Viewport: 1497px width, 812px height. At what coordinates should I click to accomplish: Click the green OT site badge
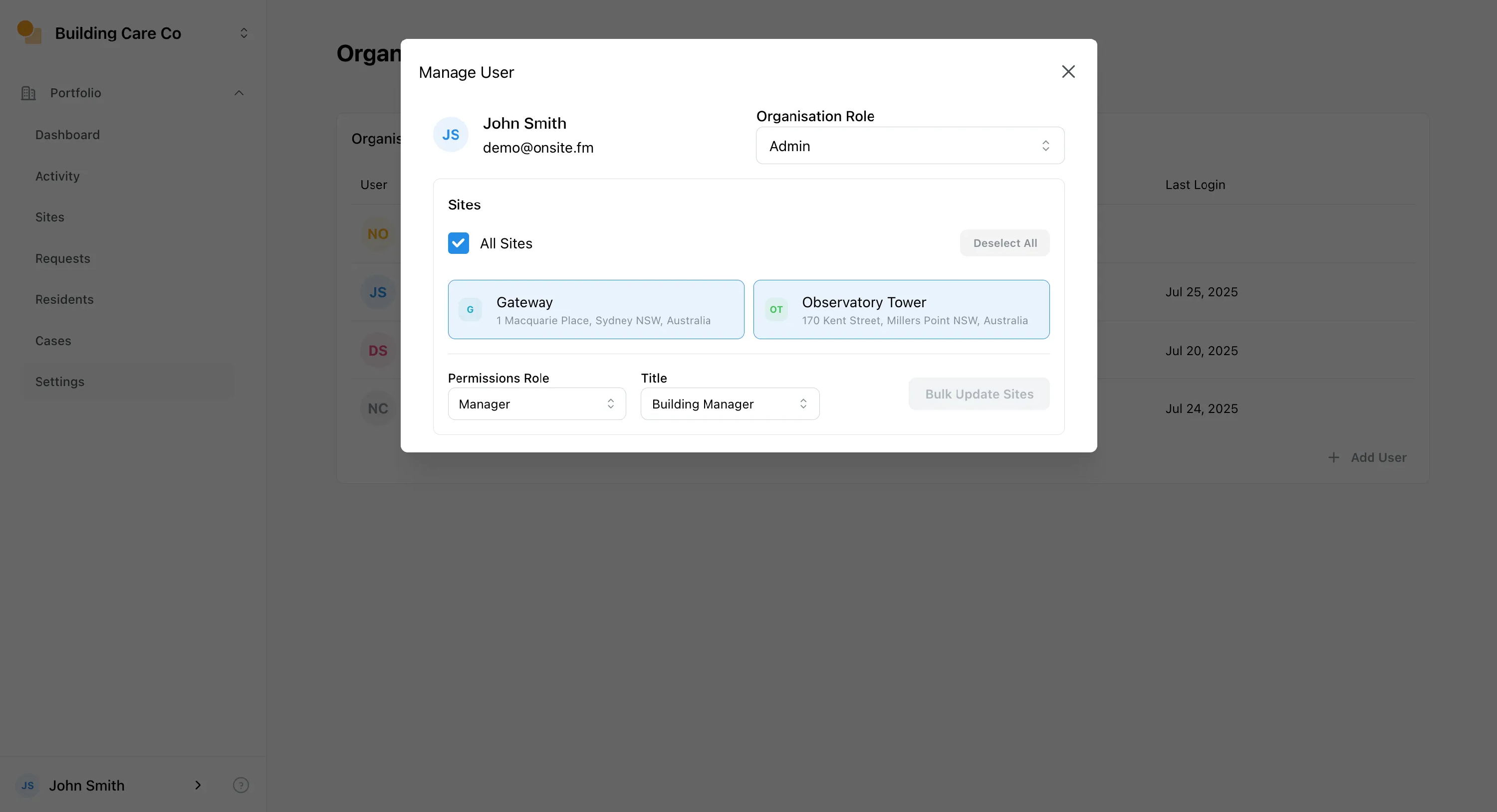[x=776, y=310]
